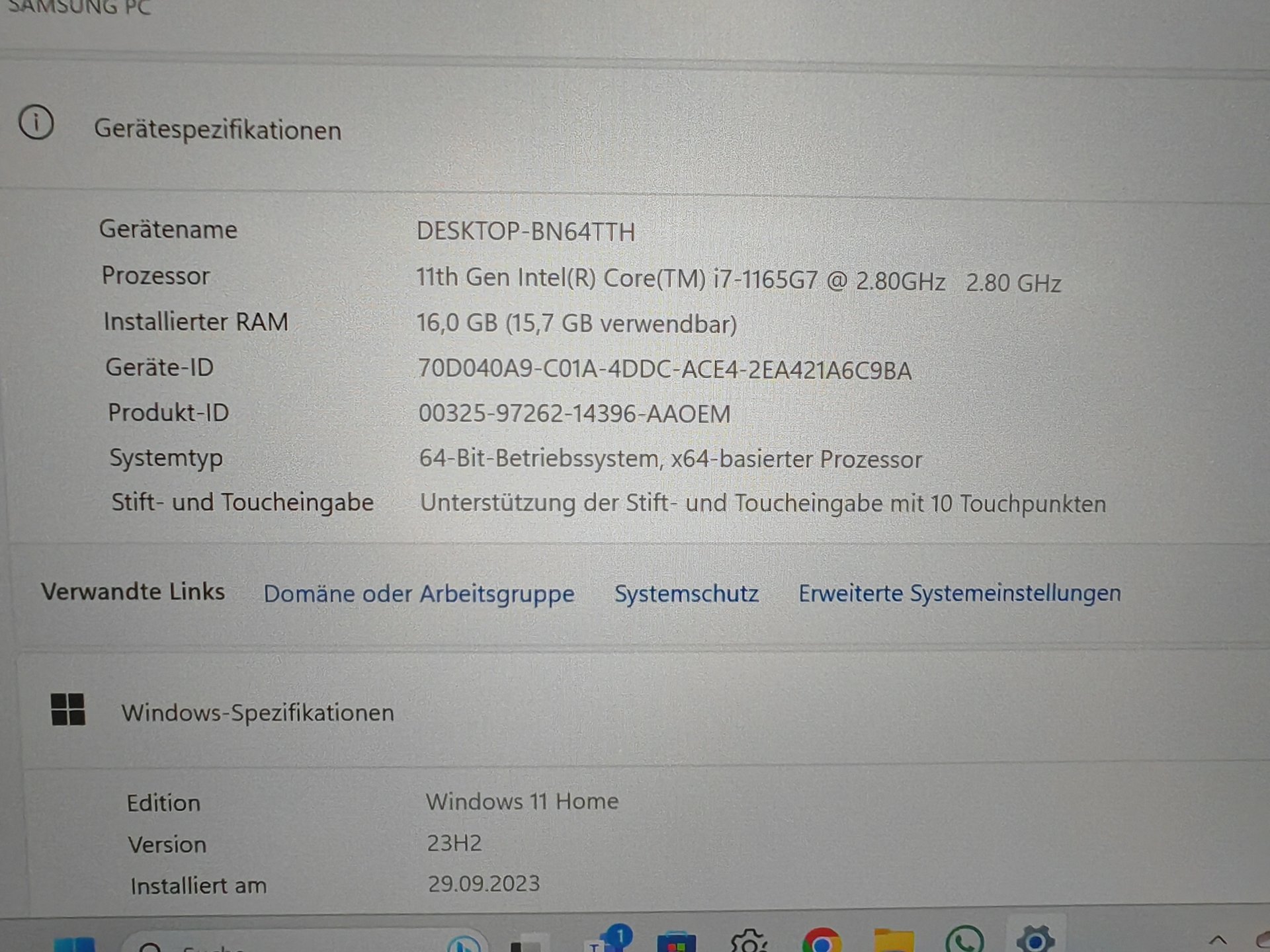
Task: Click the Installierter RAM label
Action: pyautogui.click(x=196, y=321)
